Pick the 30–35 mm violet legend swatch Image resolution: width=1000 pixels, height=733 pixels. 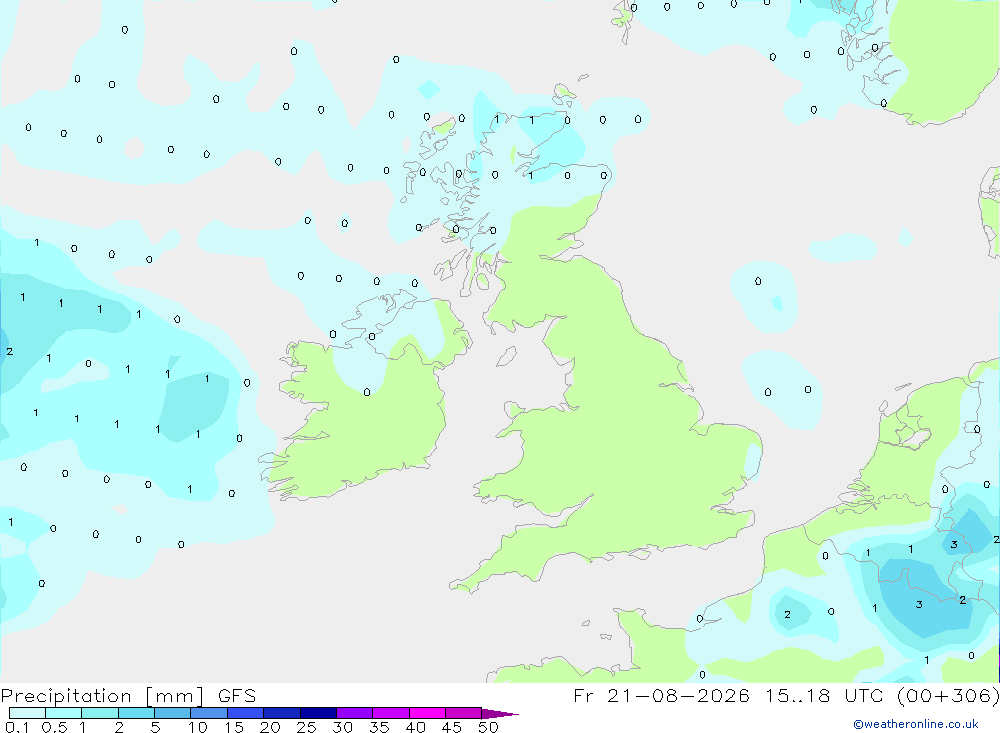355,713
